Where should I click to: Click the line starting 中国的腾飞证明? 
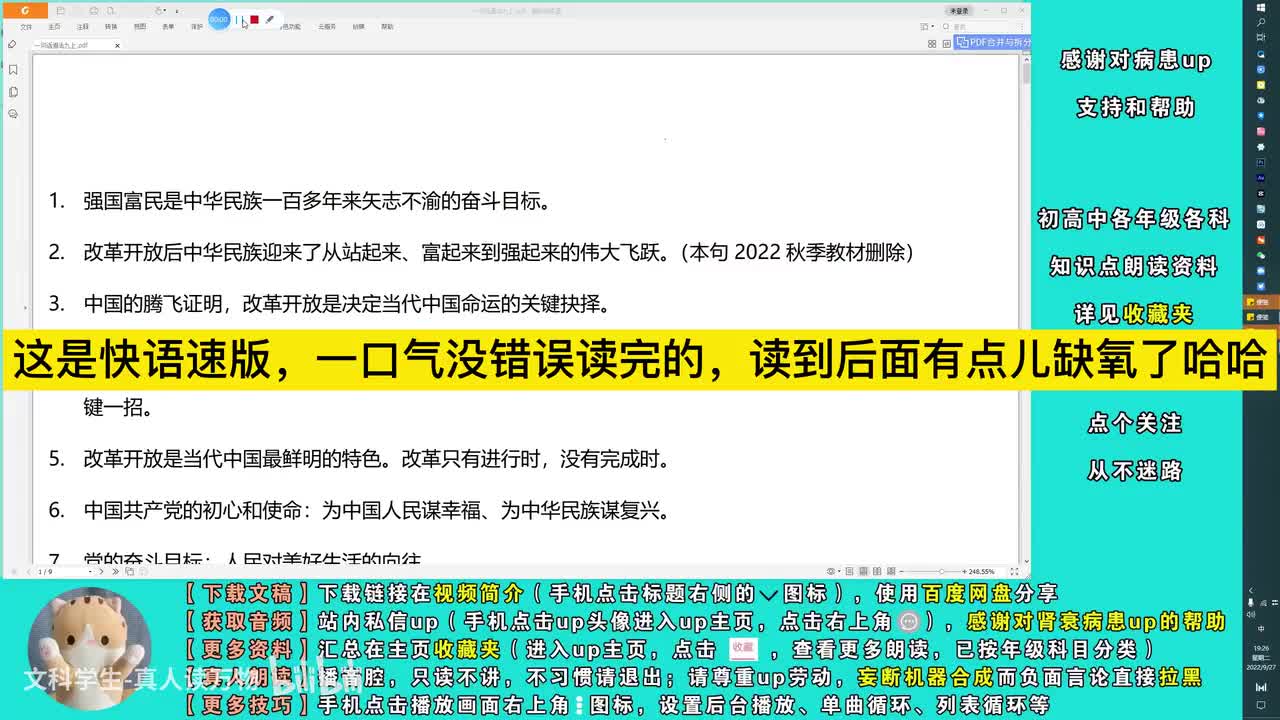pyautogui.click(x=347, y=304)
